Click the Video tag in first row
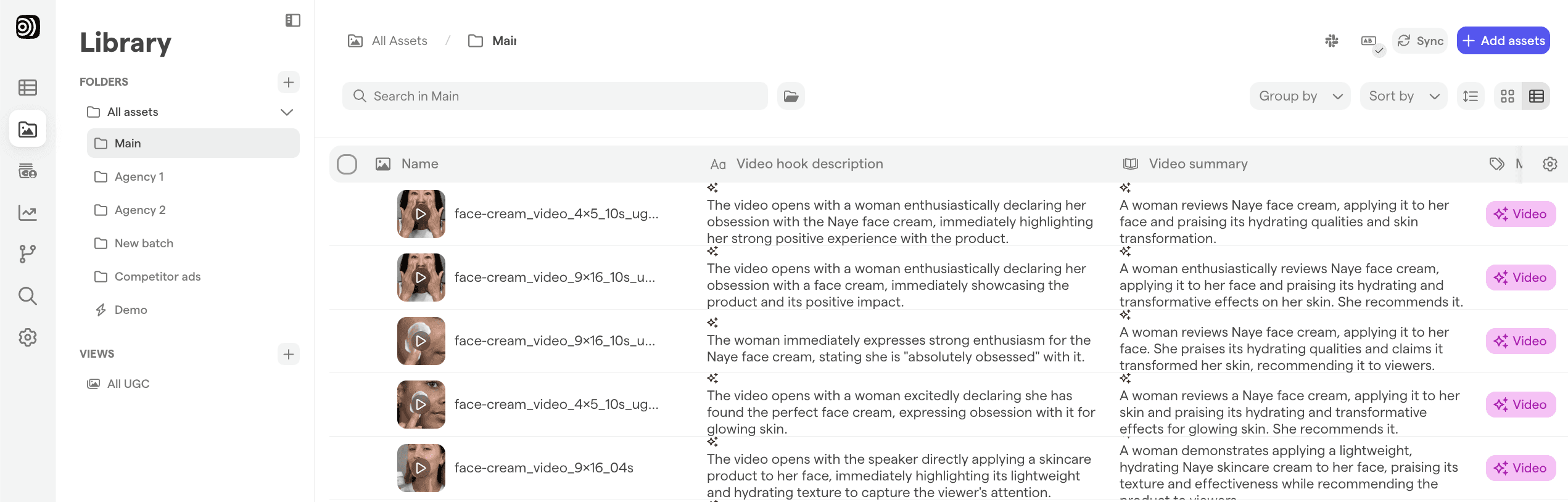The width and height of the screenshot is (1568, 502). click(x=1521, y=214)
